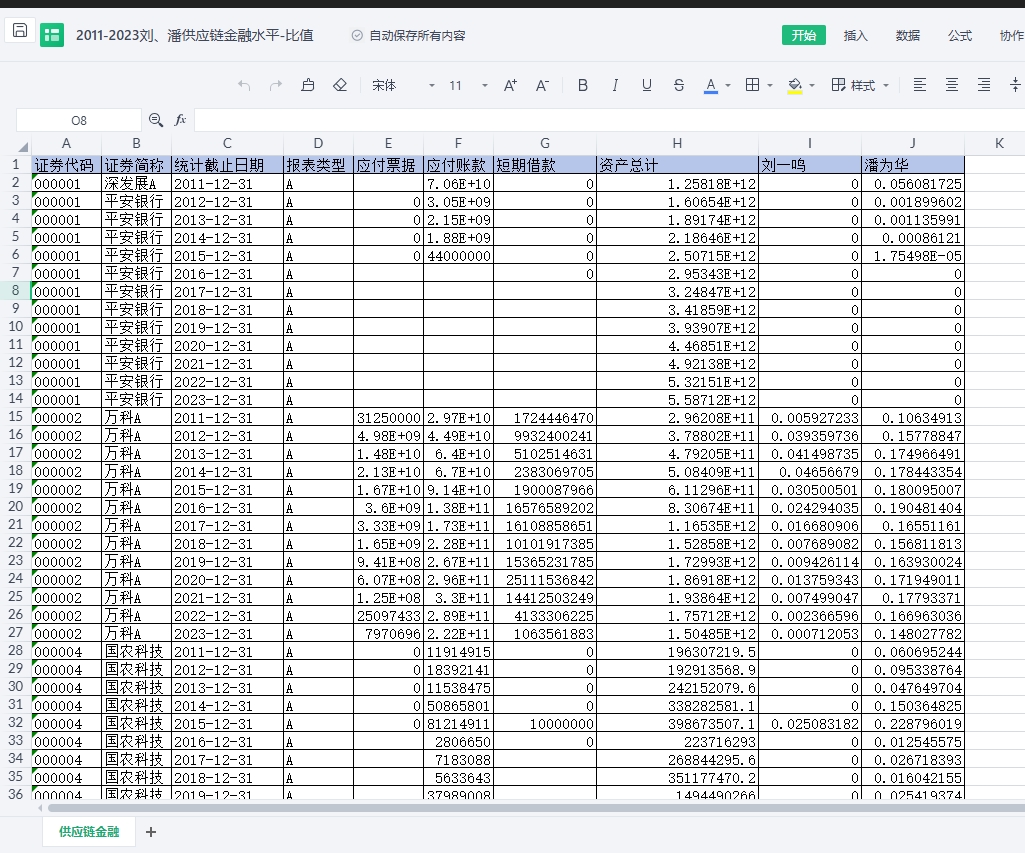This screenshot has height=853, width=1025.
Task: Open the 宋体 font name dropdown
Action: point(403,86)
